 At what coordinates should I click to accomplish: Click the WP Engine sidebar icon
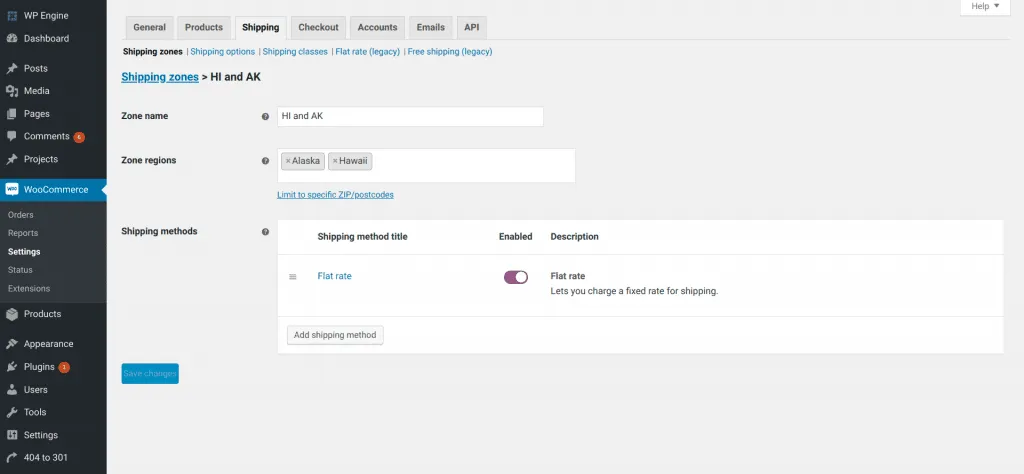(12, 16)
